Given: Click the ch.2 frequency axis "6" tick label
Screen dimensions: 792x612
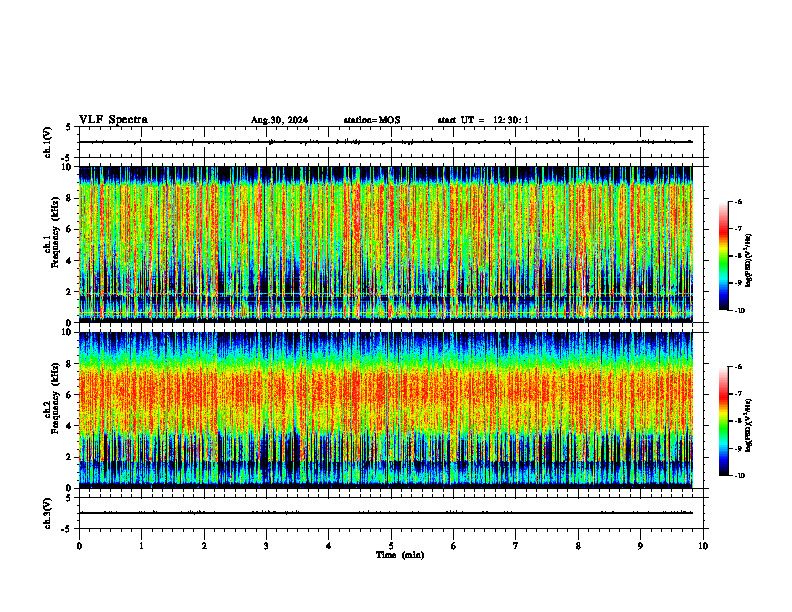Looking at the screenshot, I should coord(70,395).
